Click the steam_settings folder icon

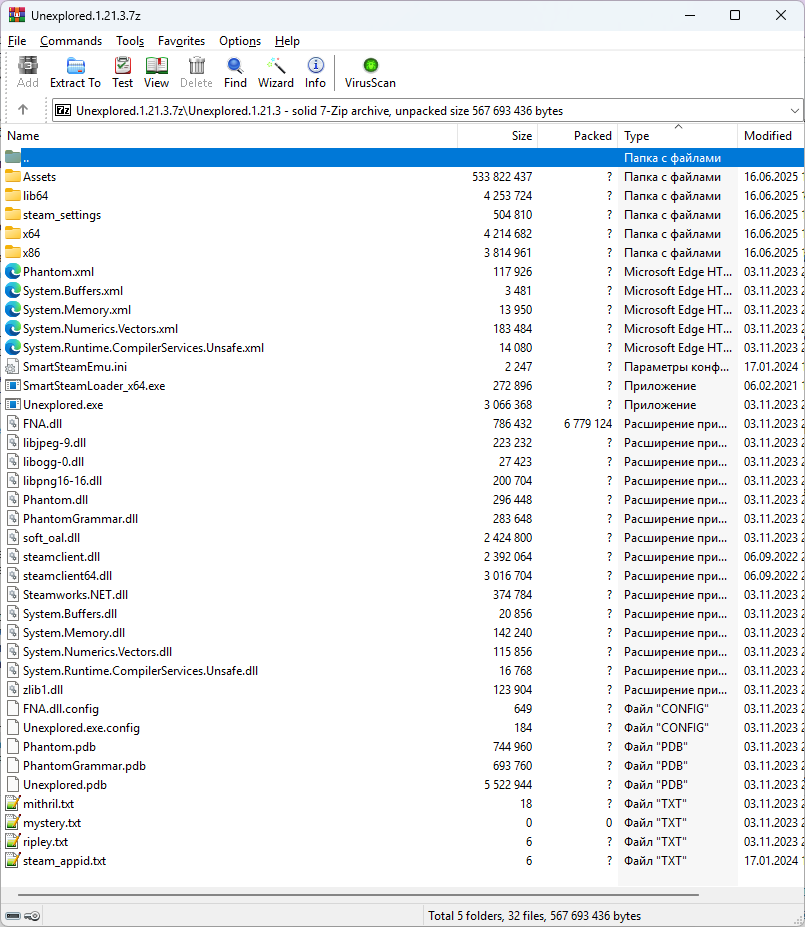pos(12,214)
